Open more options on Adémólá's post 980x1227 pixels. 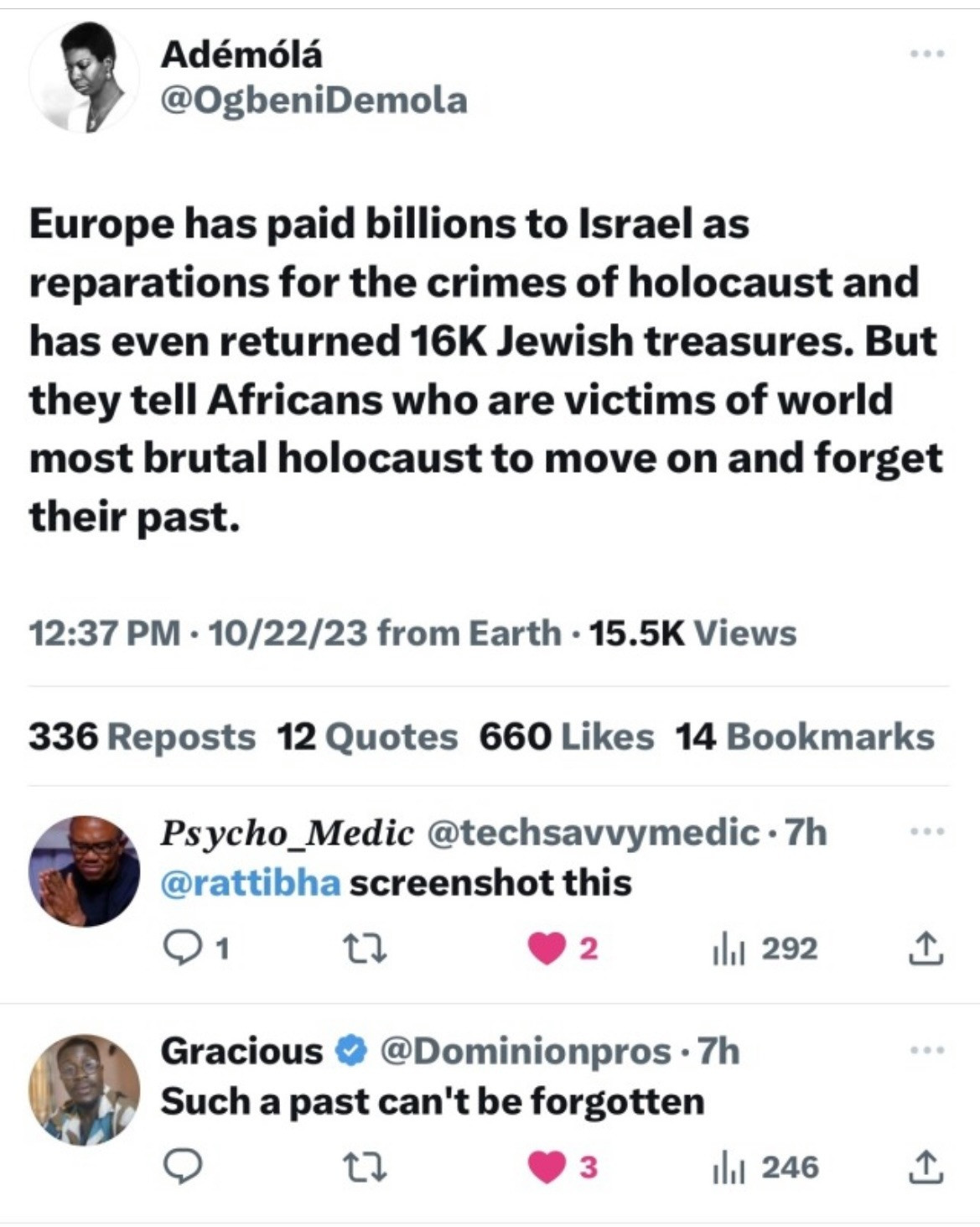(x=928, y=55)
